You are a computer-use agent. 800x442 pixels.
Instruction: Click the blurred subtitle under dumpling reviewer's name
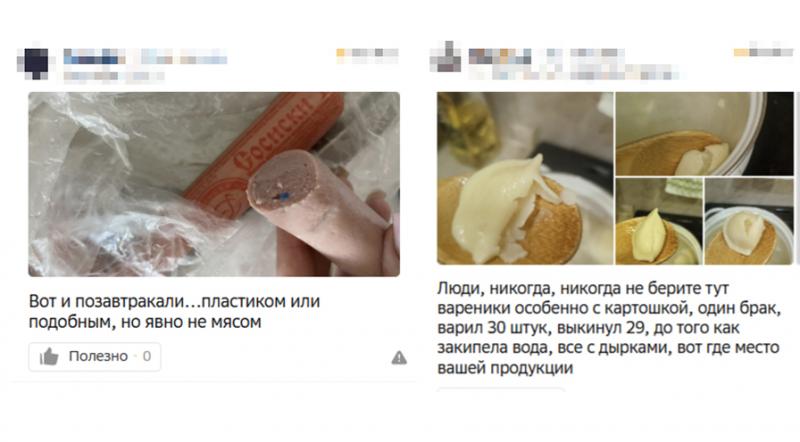[573, 72]
